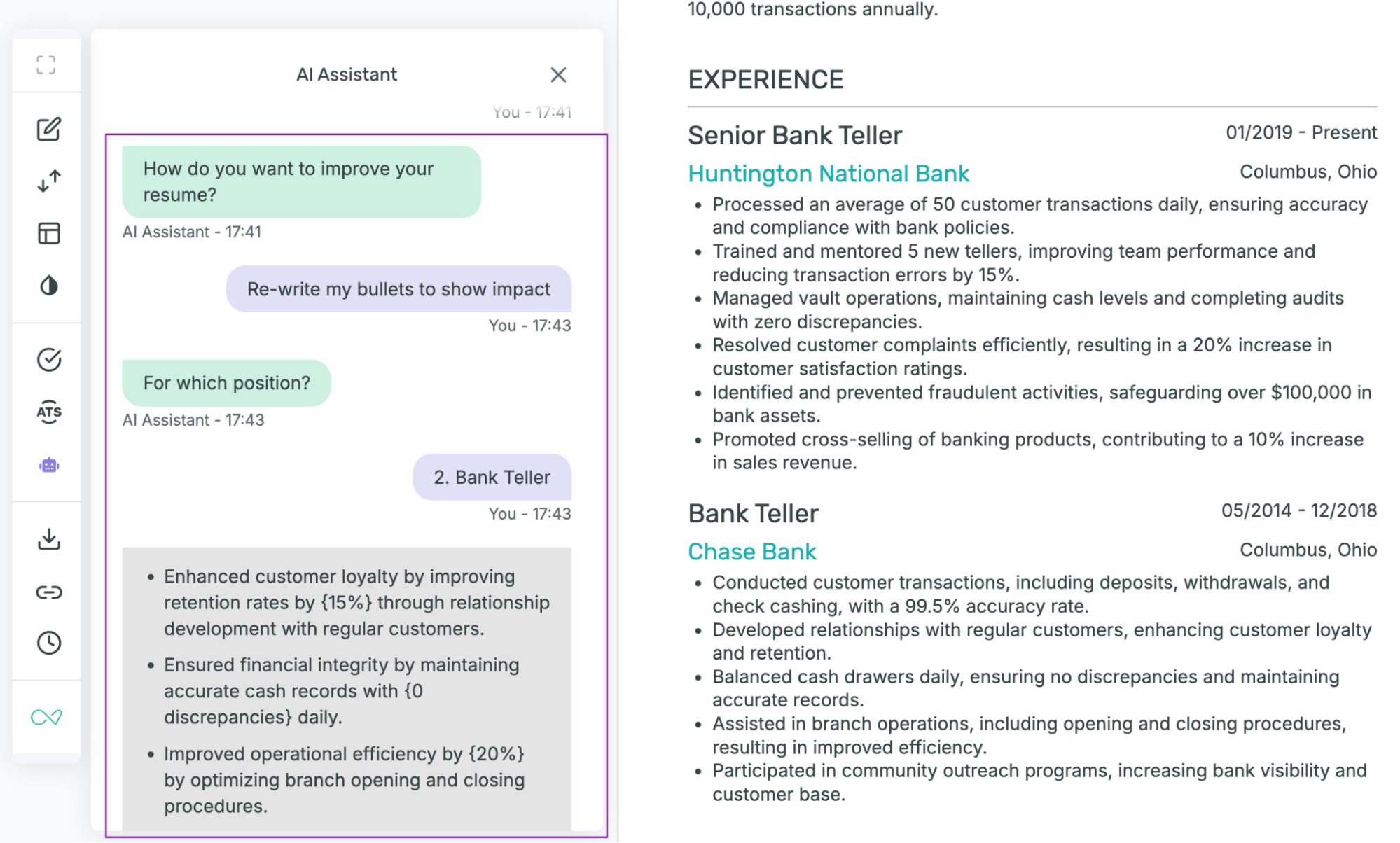
Task: Click the green infinity logo icon
Action: coord(46,718)
